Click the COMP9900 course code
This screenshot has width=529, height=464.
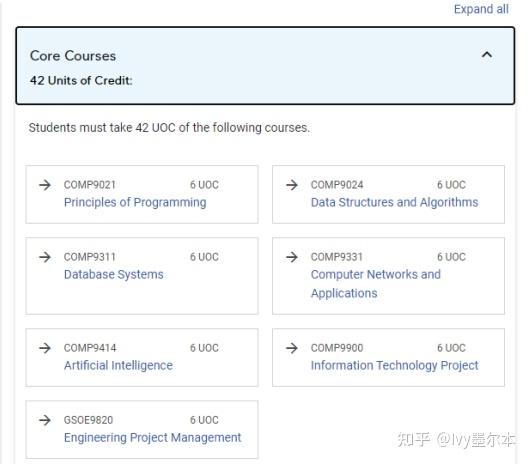(337, 348)
